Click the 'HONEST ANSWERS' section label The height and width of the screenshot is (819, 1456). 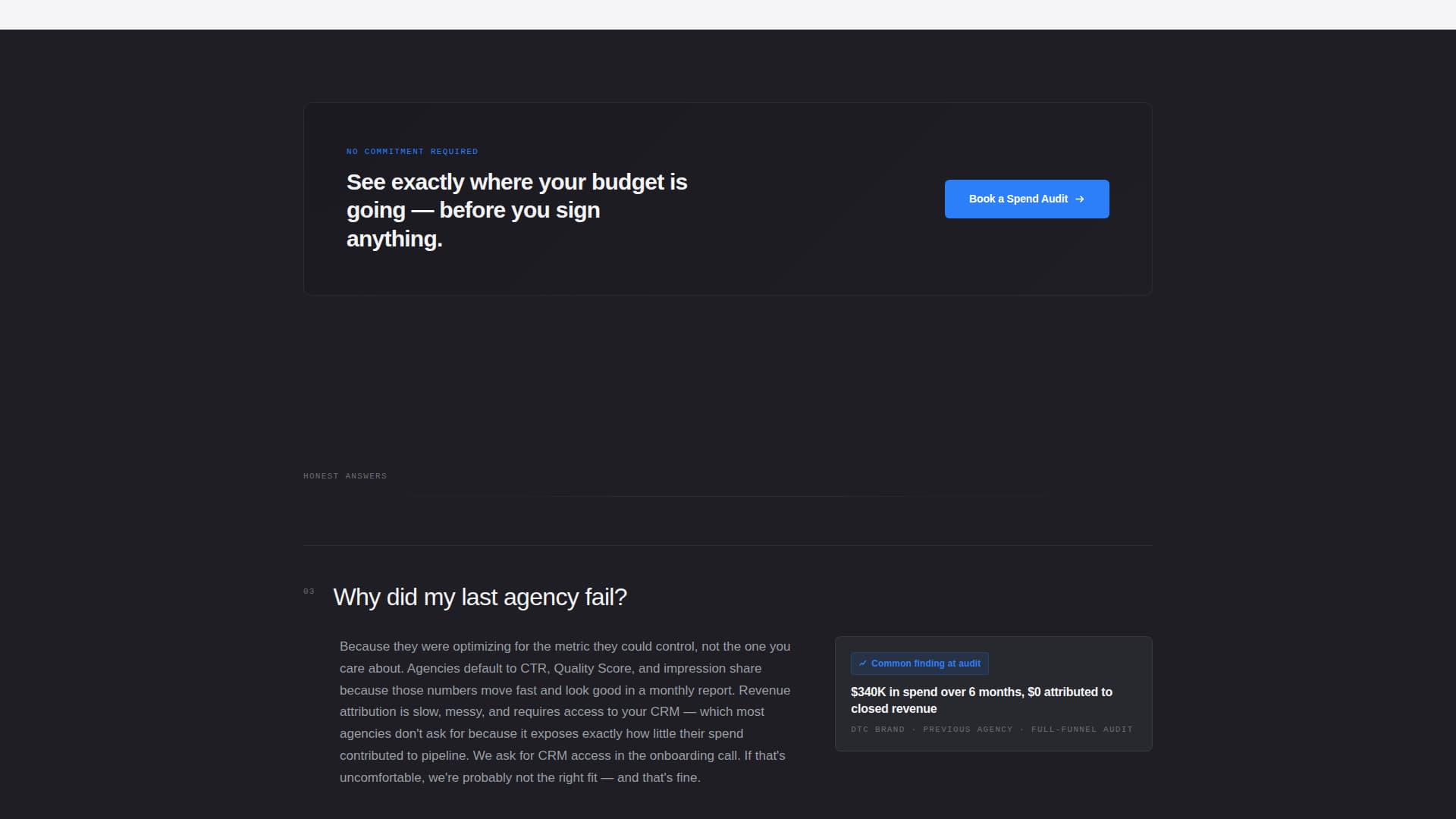click(x=345, y=476)
